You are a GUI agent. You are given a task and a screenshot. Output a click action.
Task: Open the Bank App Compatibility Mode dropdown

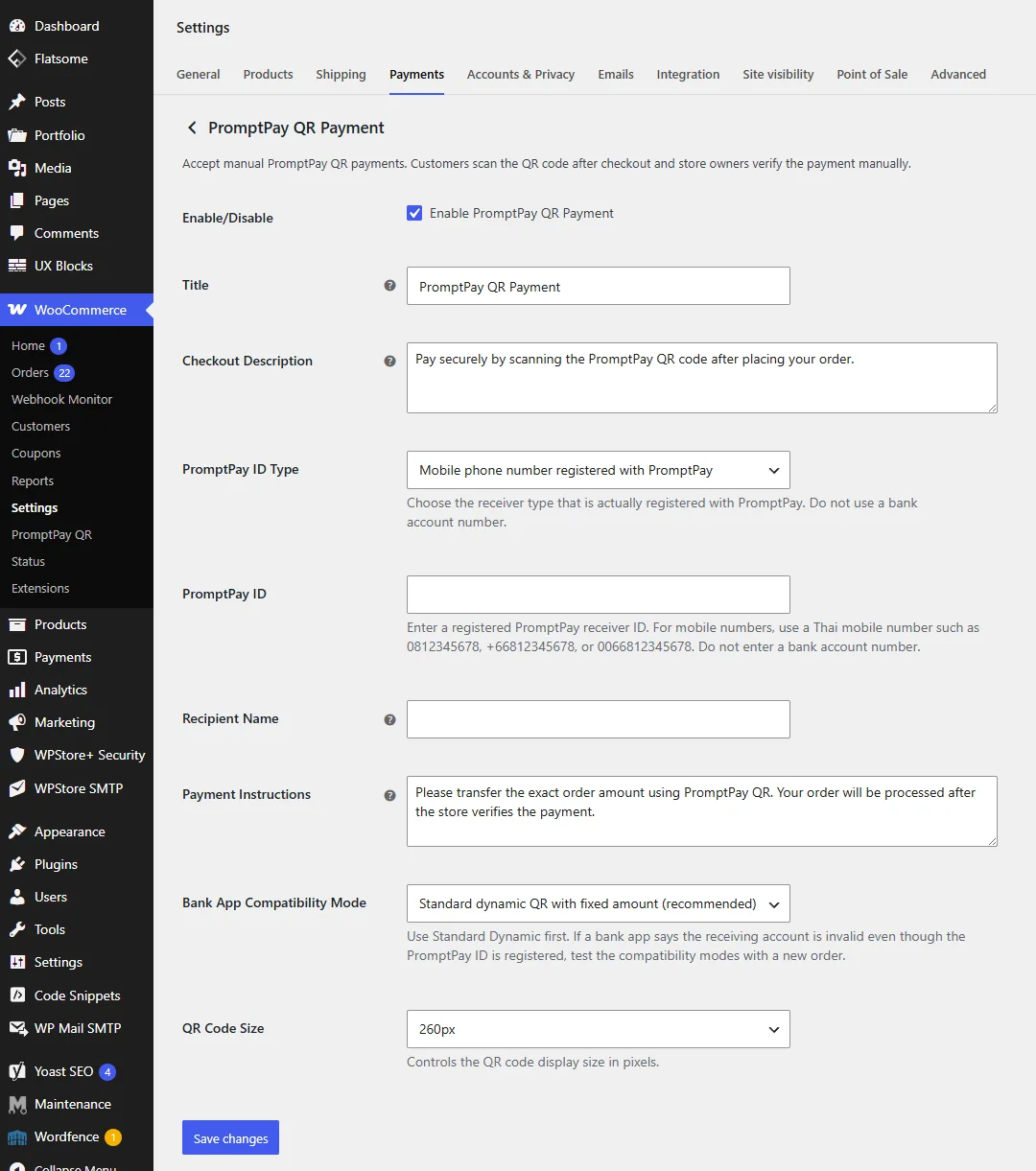pyautogui.click(x=599, y=903)
